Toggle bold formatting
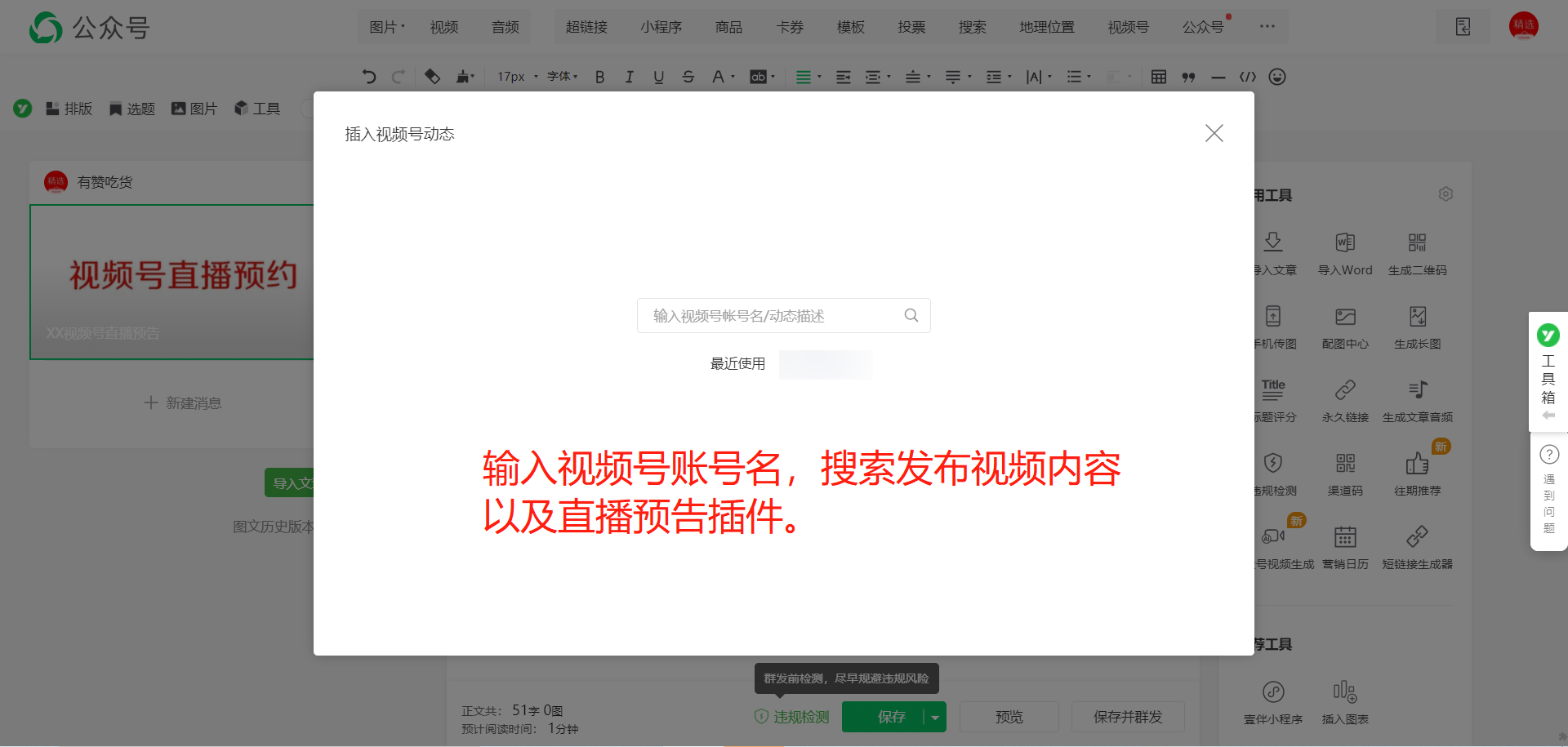 [599, 77]
